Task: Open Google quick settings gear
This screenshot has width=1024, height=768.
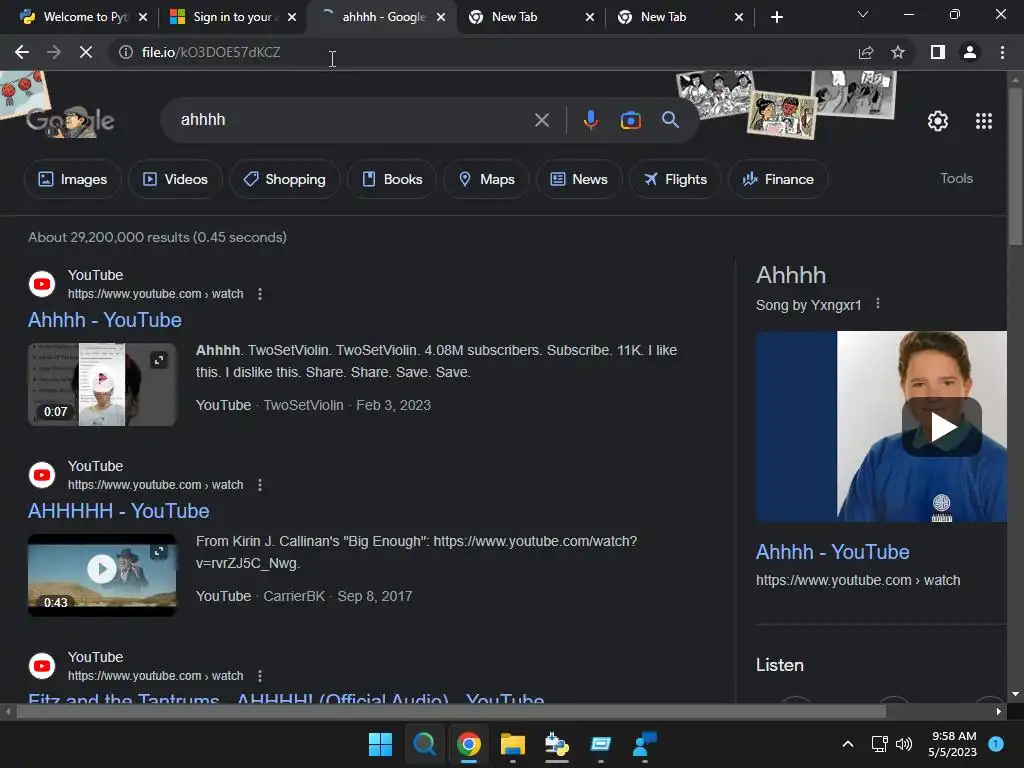Action: [938, 121]
